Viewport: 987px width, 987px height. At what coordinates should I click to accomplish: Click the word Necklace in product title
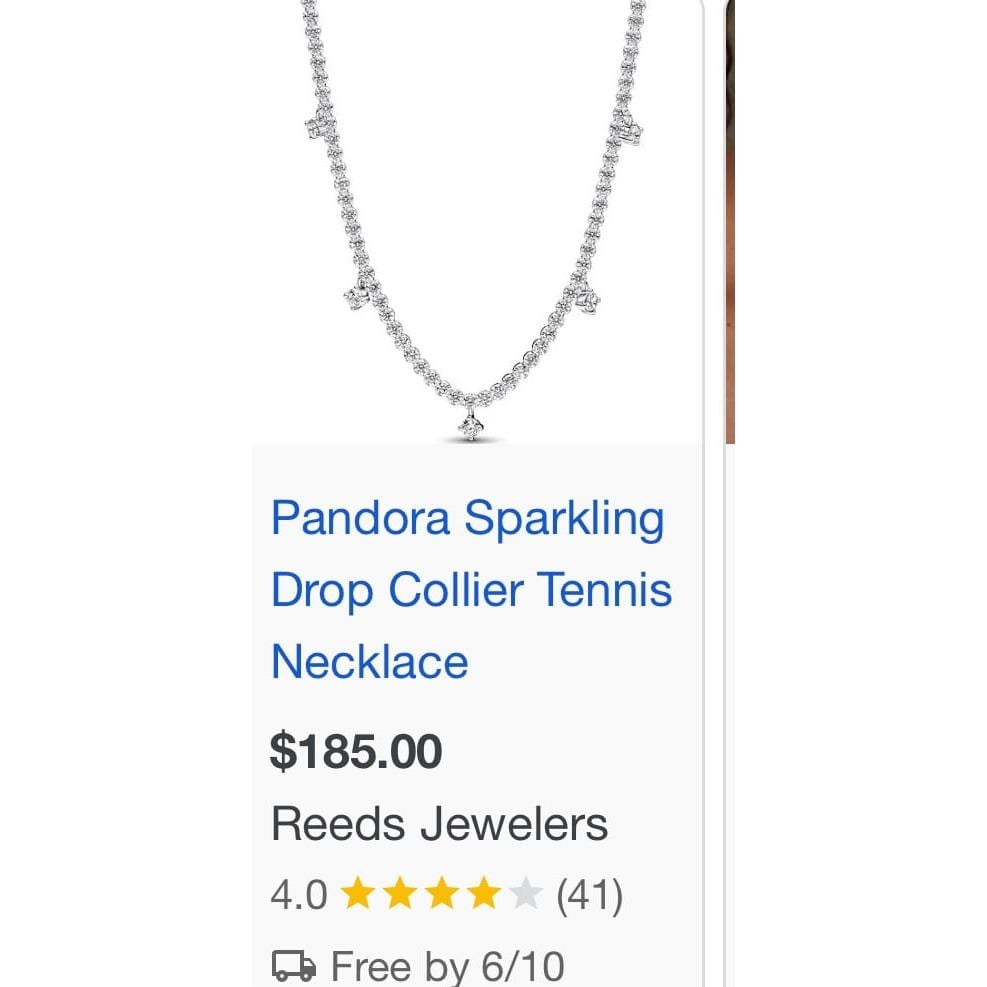369,662
